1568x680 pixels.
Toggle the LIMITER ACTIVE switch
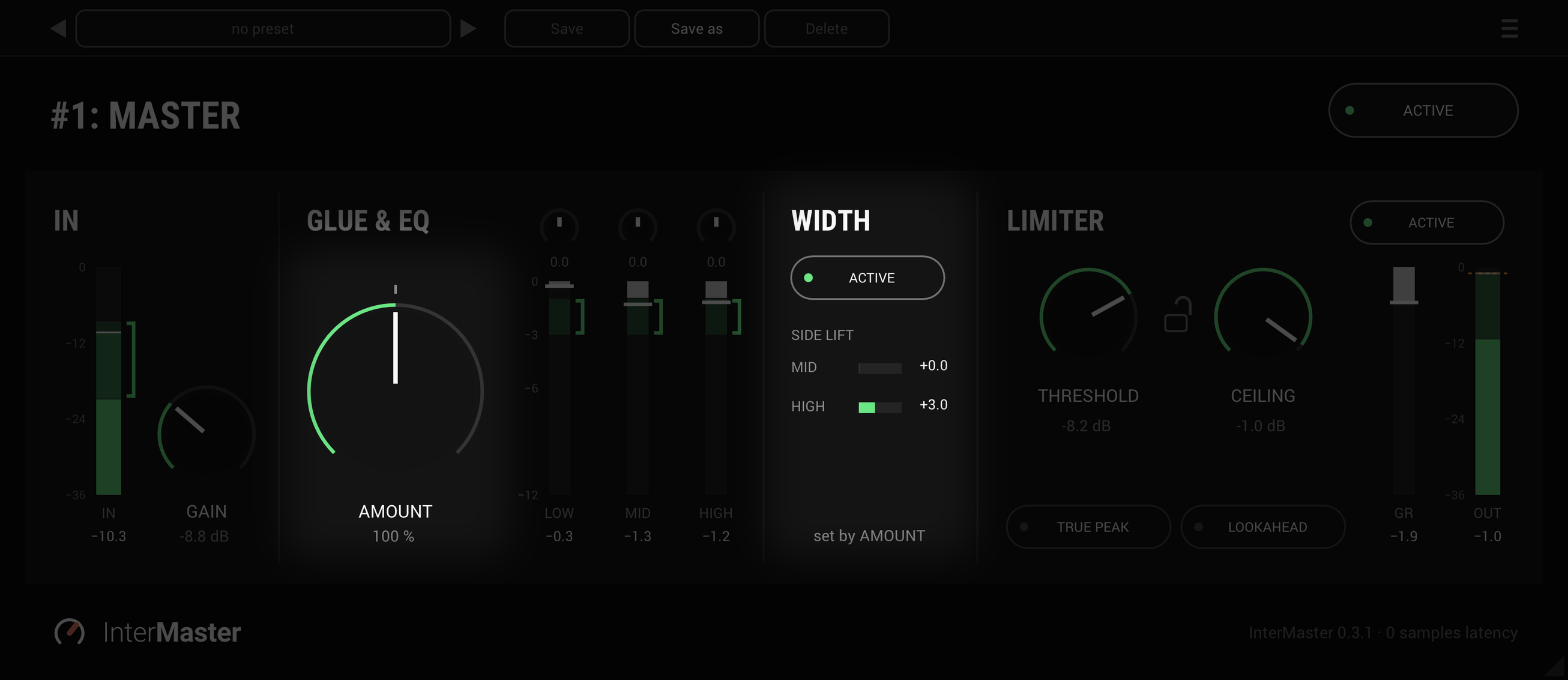1427,222
